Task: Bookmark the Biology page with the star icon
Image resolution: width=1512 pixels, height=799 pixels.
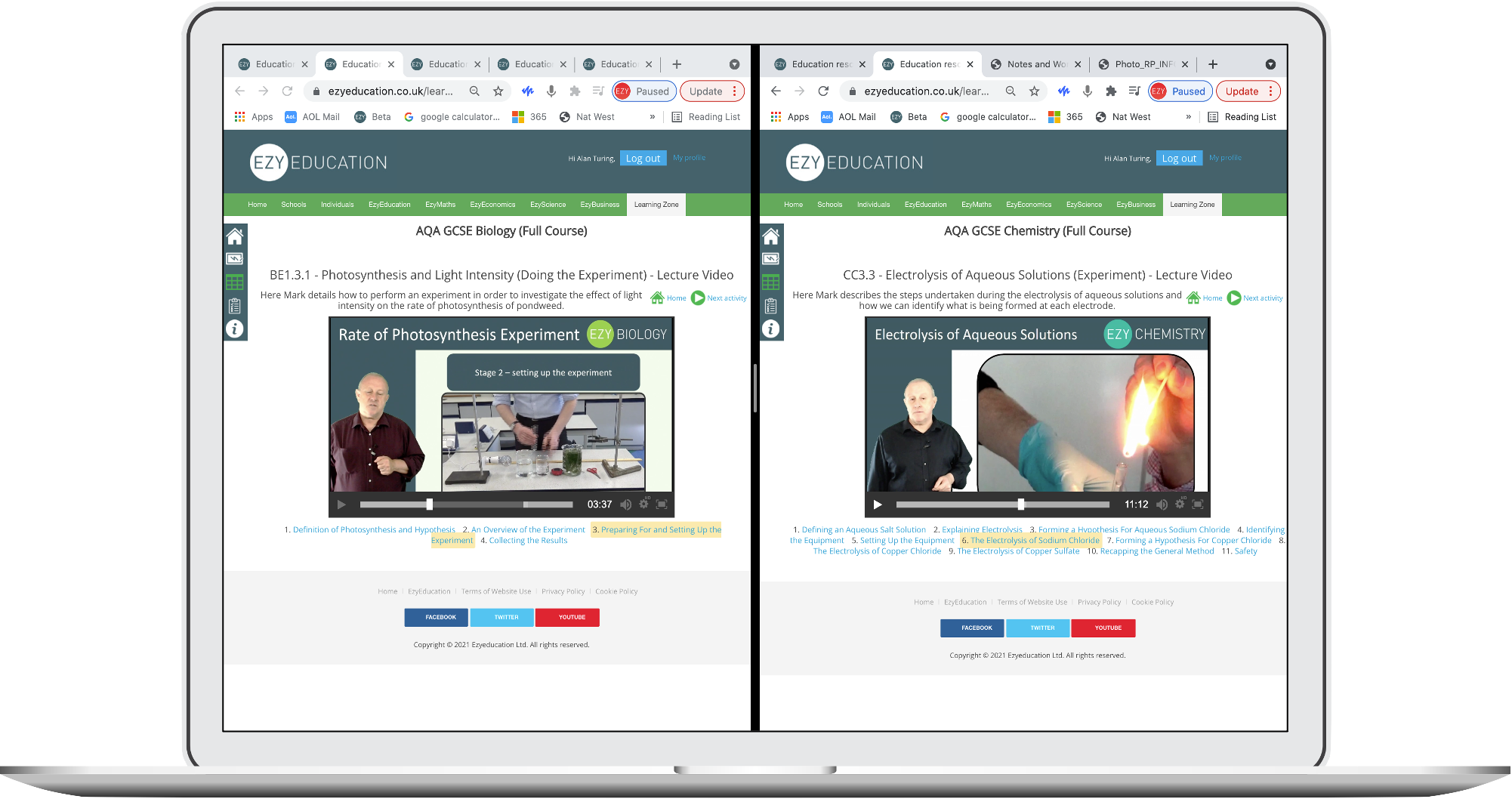Action: pyautogui.click(x=498, y=91)
